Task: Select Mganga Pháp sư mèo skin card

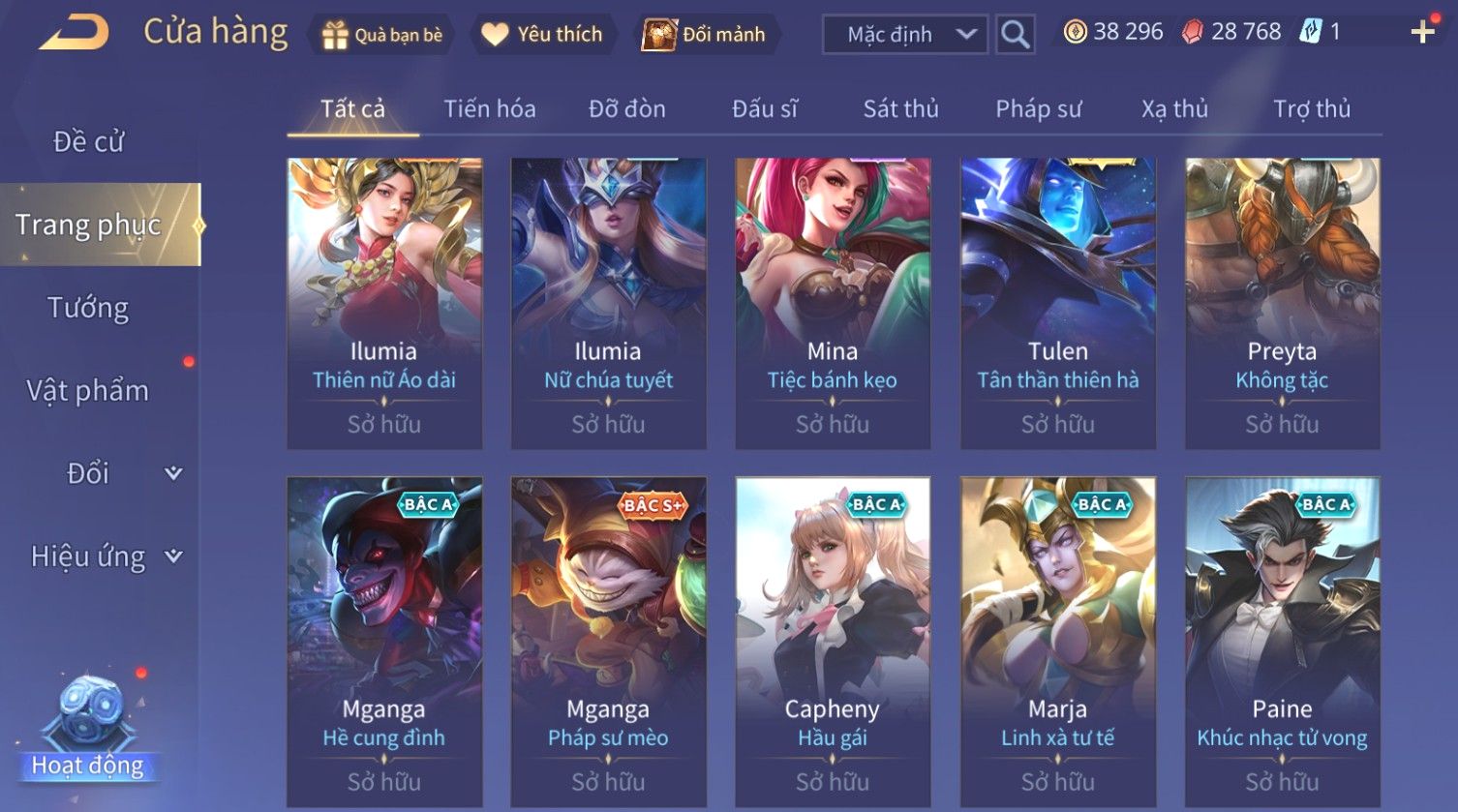Action: coord(608,643)
